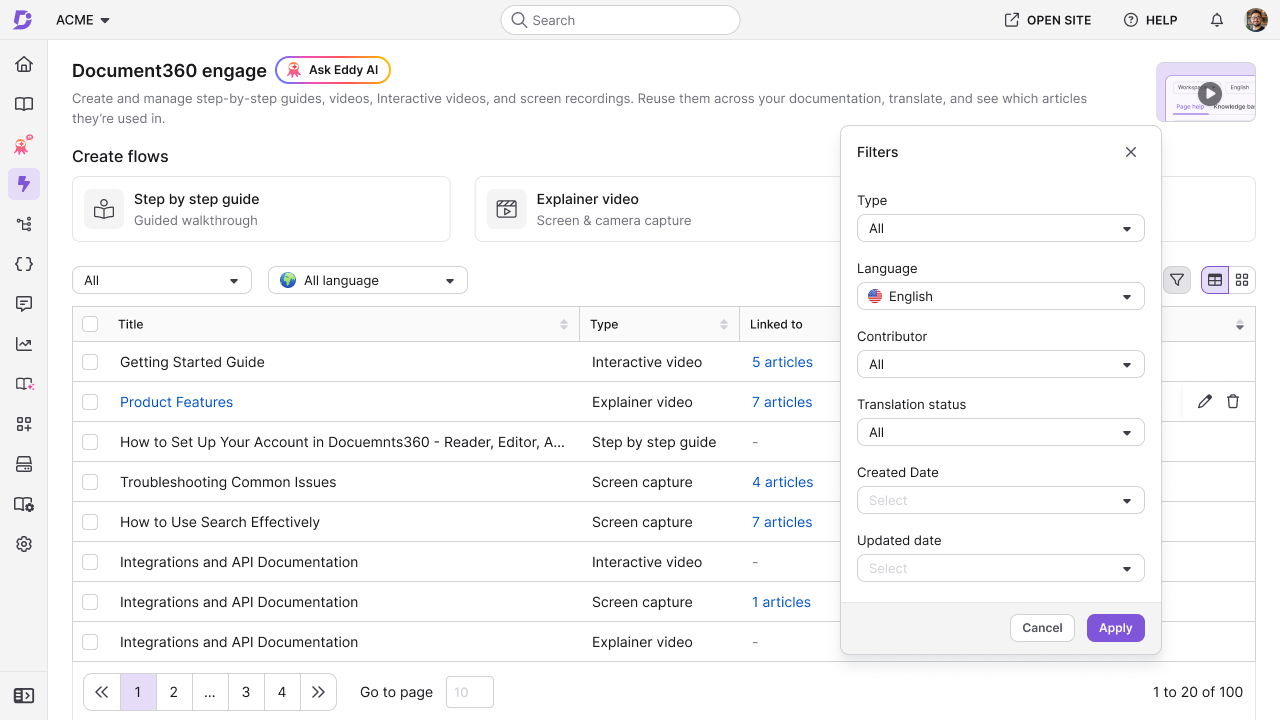This screenshot has width=1280, height=720.
Task: Sort by the Title column
Action: click(x=564, y=324)
